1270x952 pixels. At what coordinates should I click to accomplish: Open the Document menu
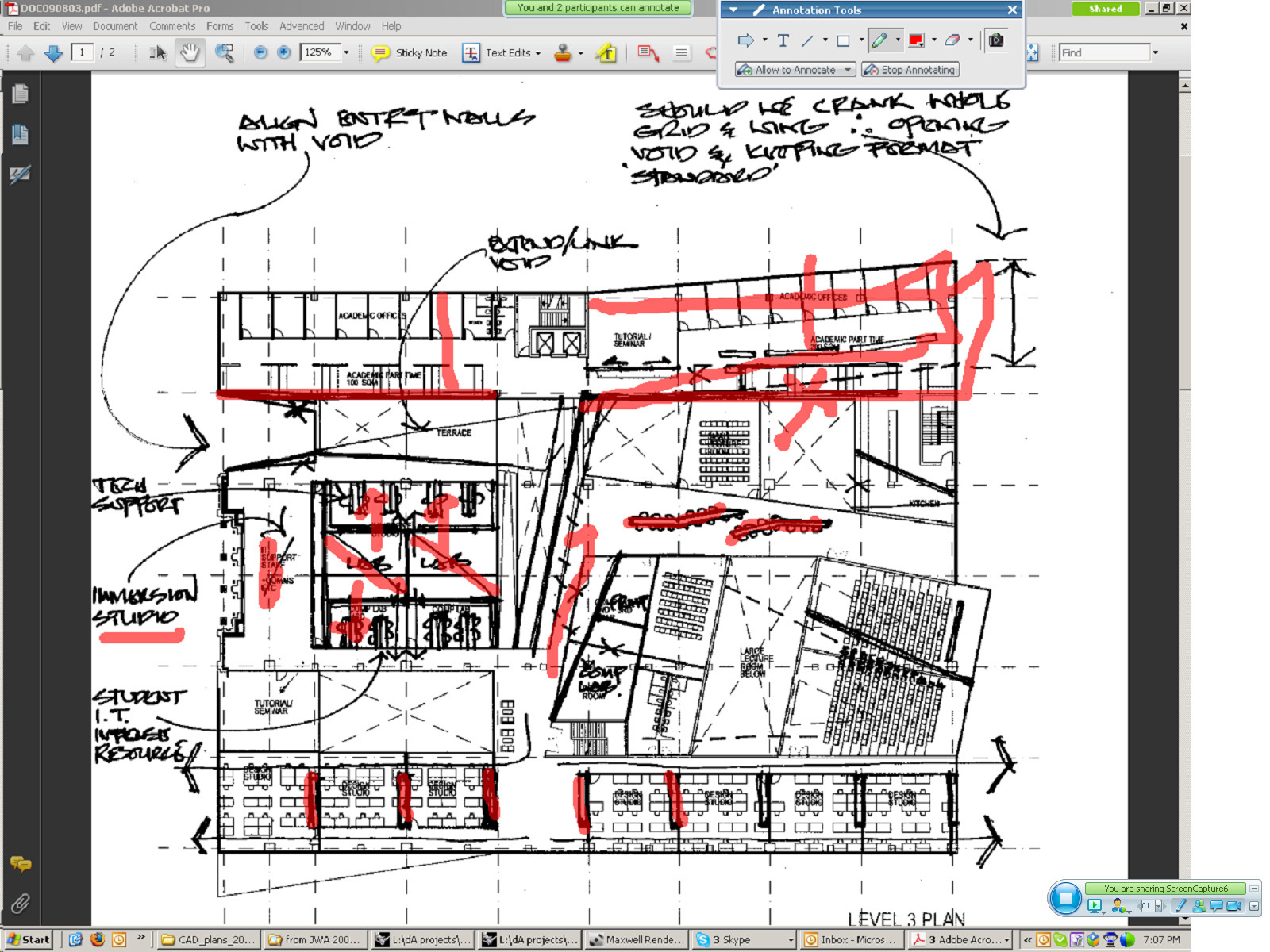(115, 26)
